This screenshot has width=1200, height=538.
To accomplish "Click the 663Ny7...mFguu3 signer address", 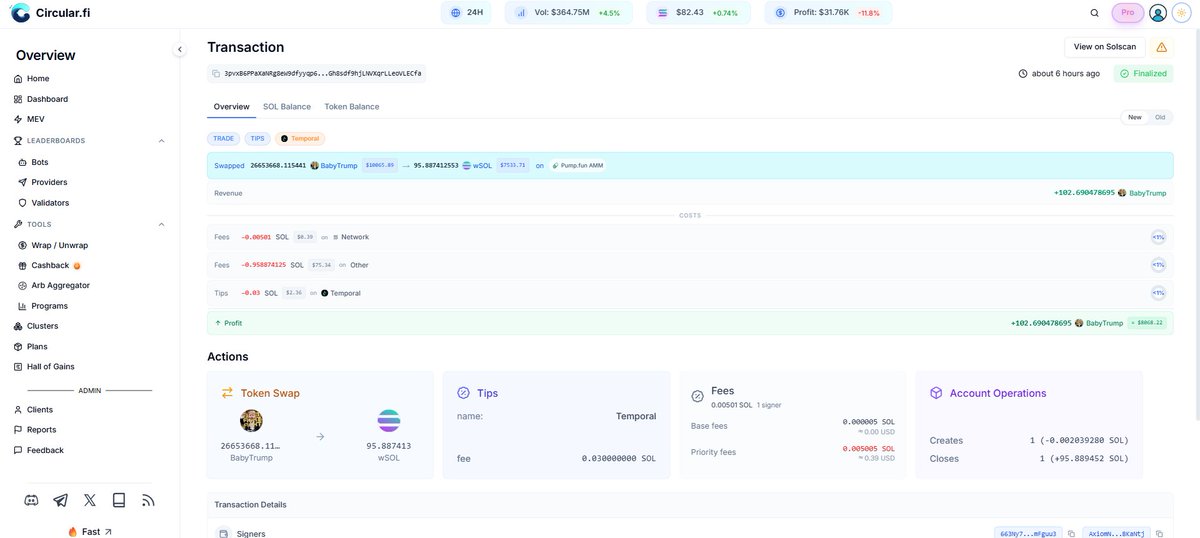I will (x=1028, y=534).
